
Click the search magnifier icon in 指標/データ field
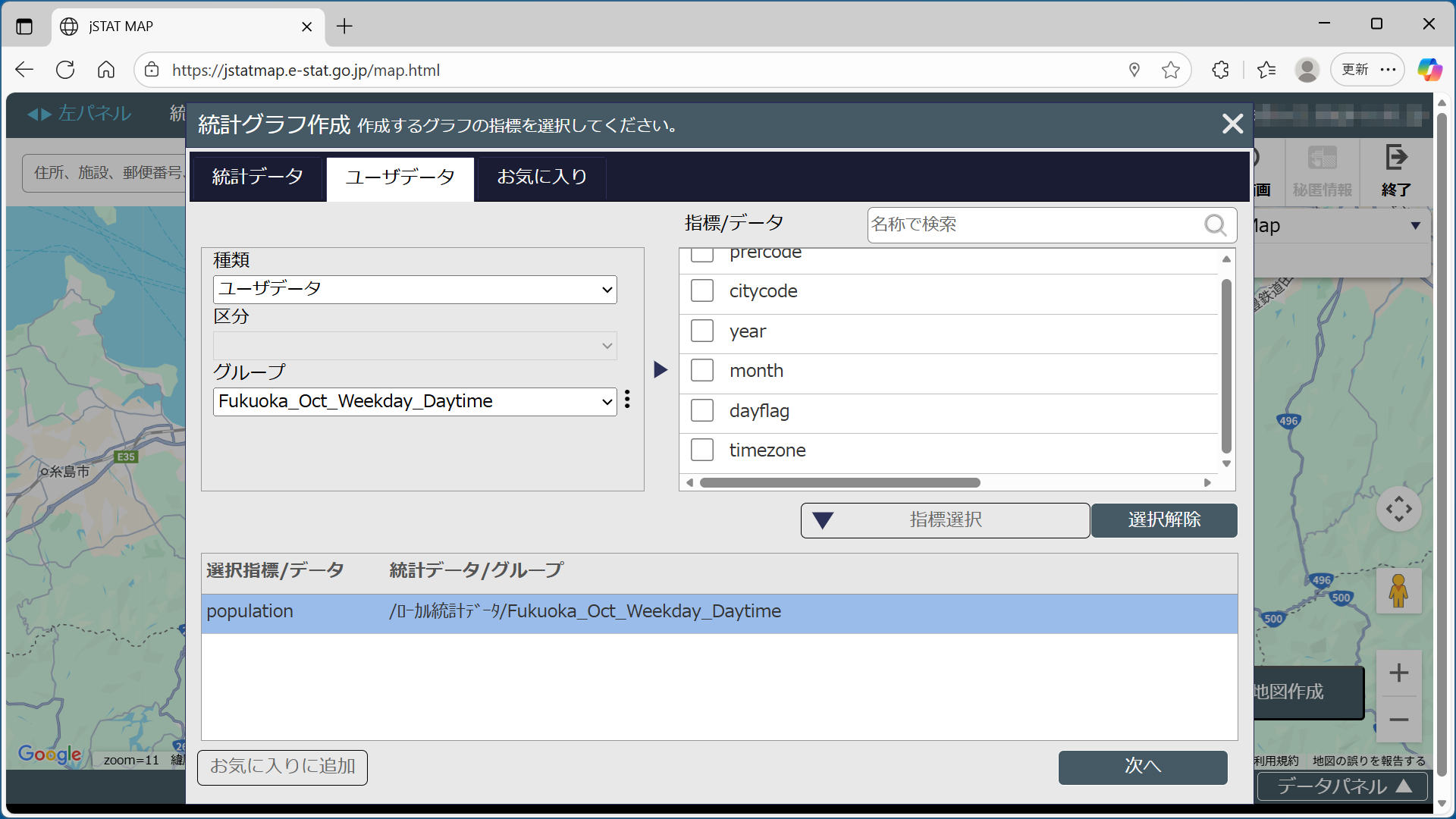(1215, 225)
